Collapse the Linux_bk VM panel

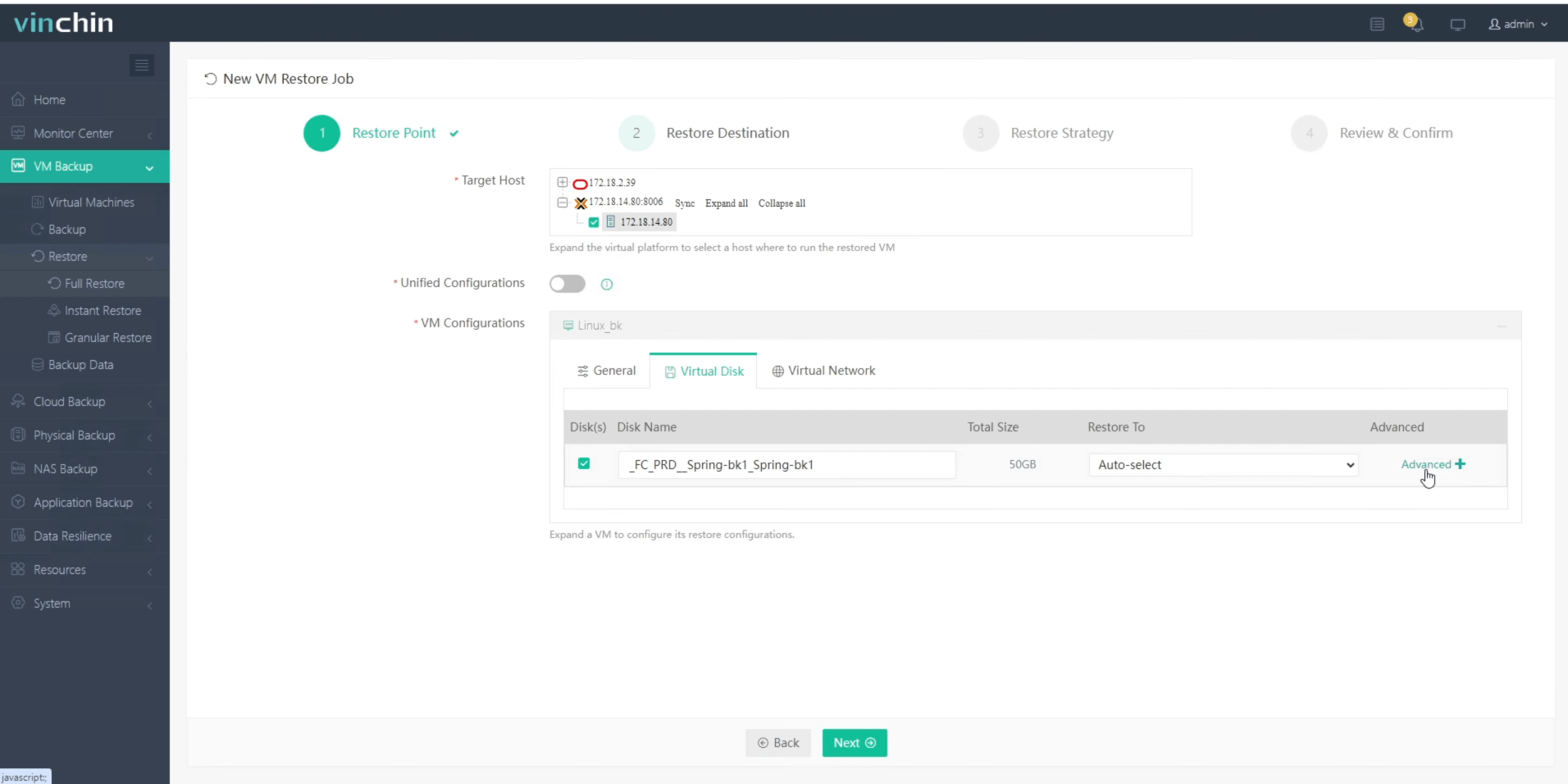click(x=1502, y=326)
